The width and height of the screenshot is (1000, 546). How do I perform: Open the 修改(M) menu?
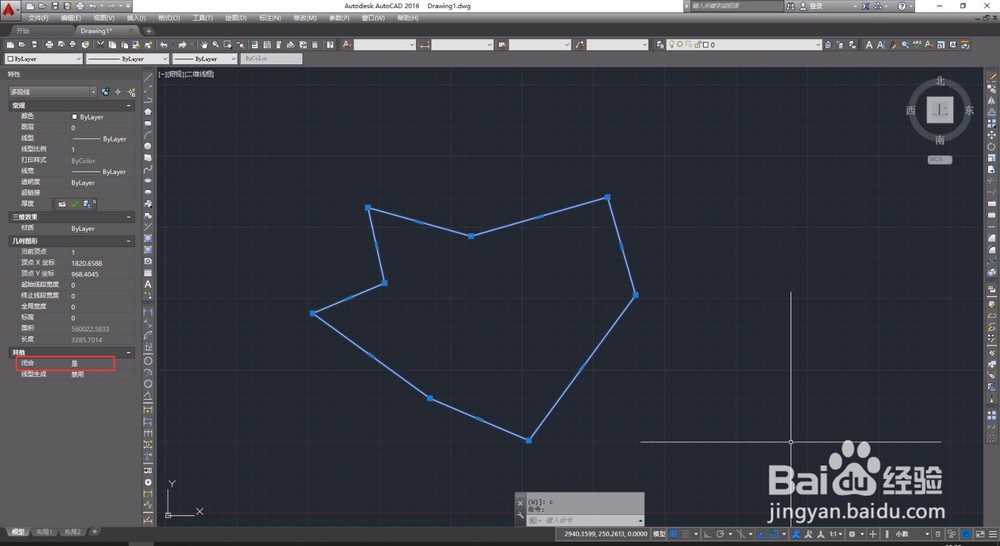tap(304, 18)
